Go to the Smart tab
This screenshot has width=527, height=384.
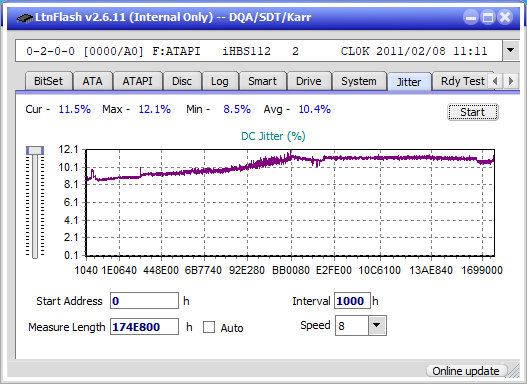pyautogui.click(x=262, y=81)
